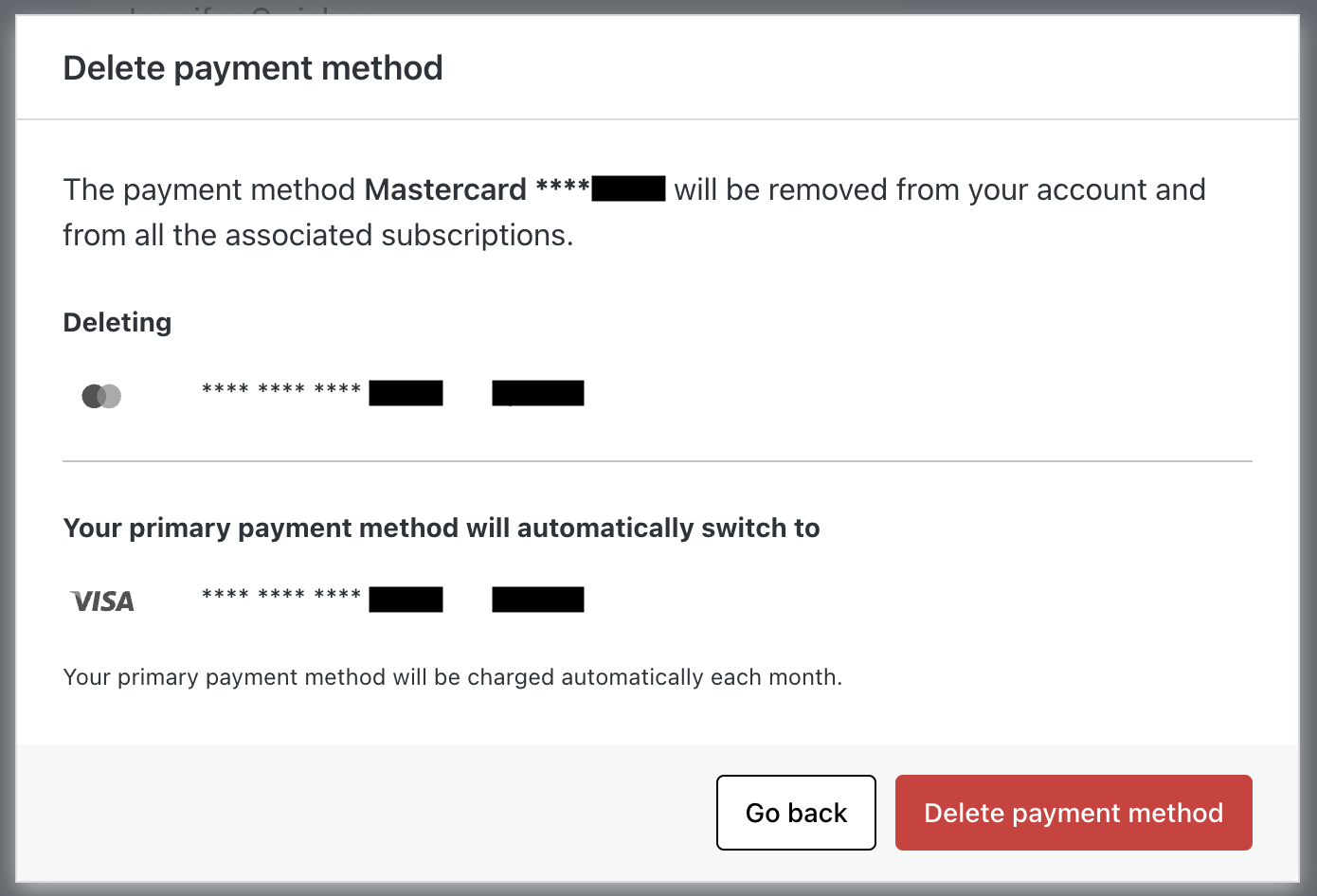
Task: Click the Delete payment method dialog title
Action: 253,67
